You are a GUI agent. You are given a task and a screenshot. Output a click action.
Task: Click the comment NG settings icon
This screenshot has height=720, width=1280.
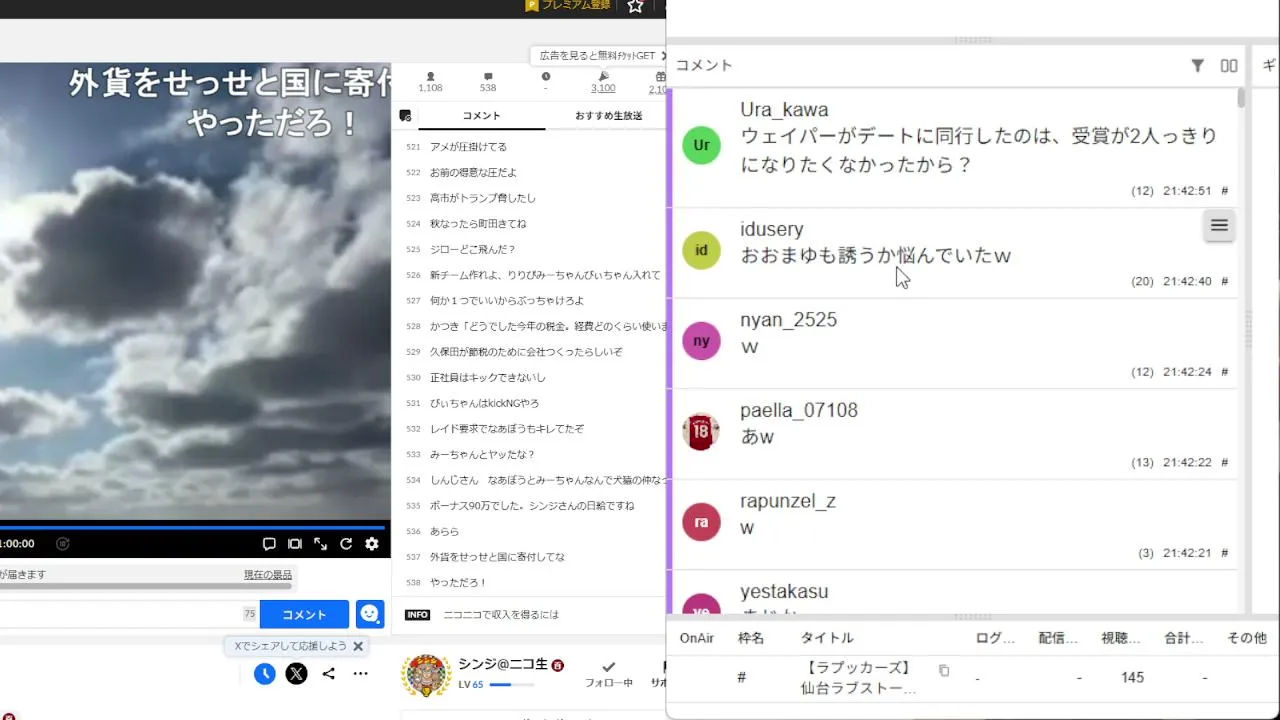[405, 116]
